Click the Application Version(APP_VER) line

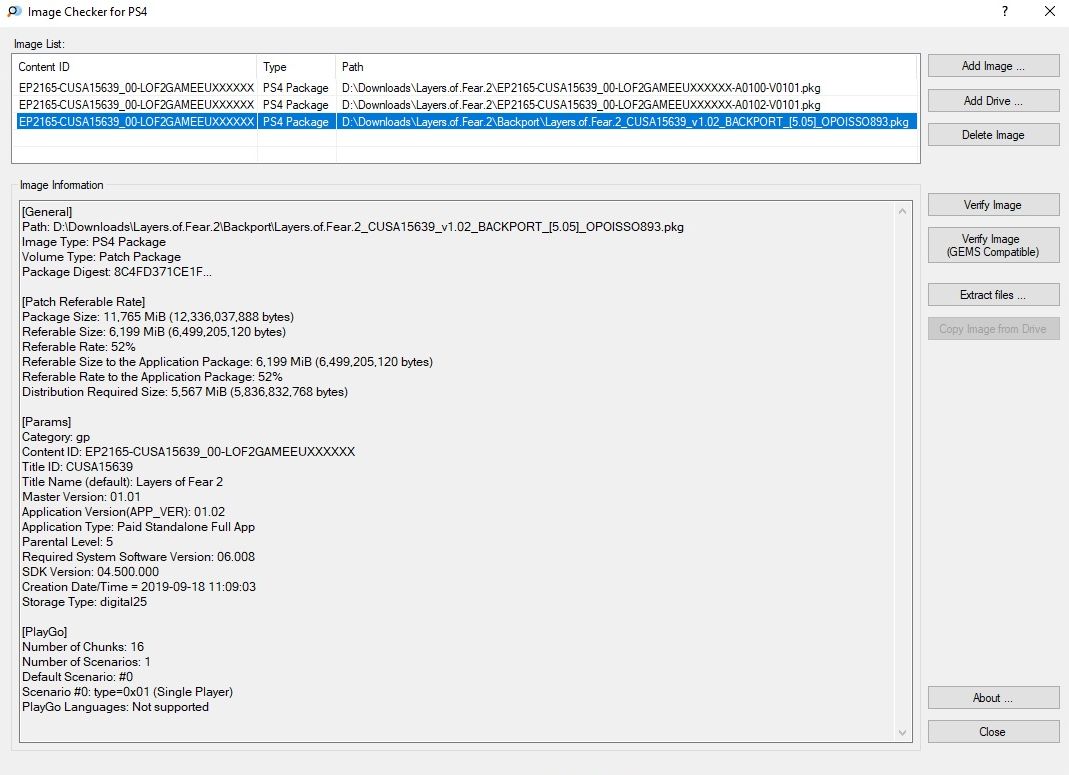pos(123,512)
